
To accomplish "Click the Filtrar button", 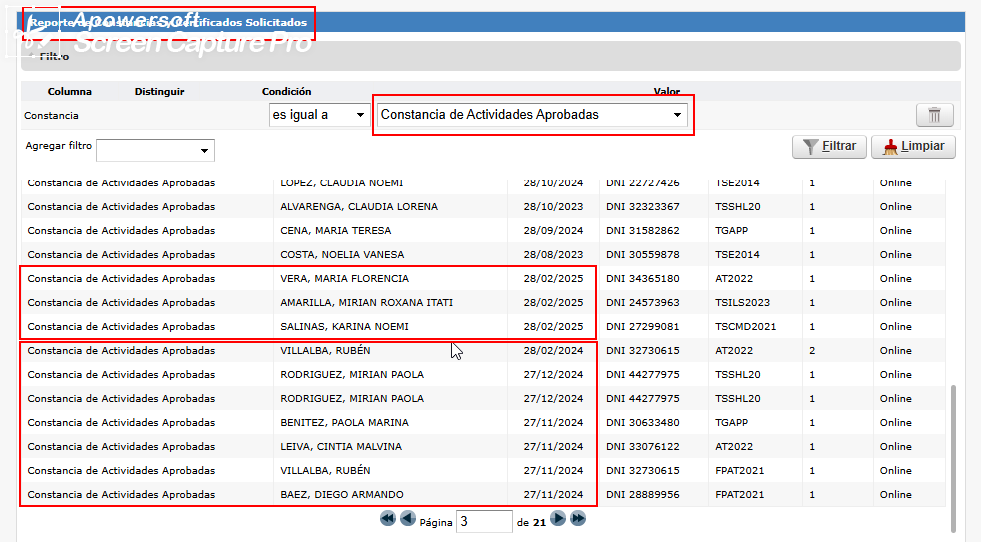I will click(x=829, y=147).
